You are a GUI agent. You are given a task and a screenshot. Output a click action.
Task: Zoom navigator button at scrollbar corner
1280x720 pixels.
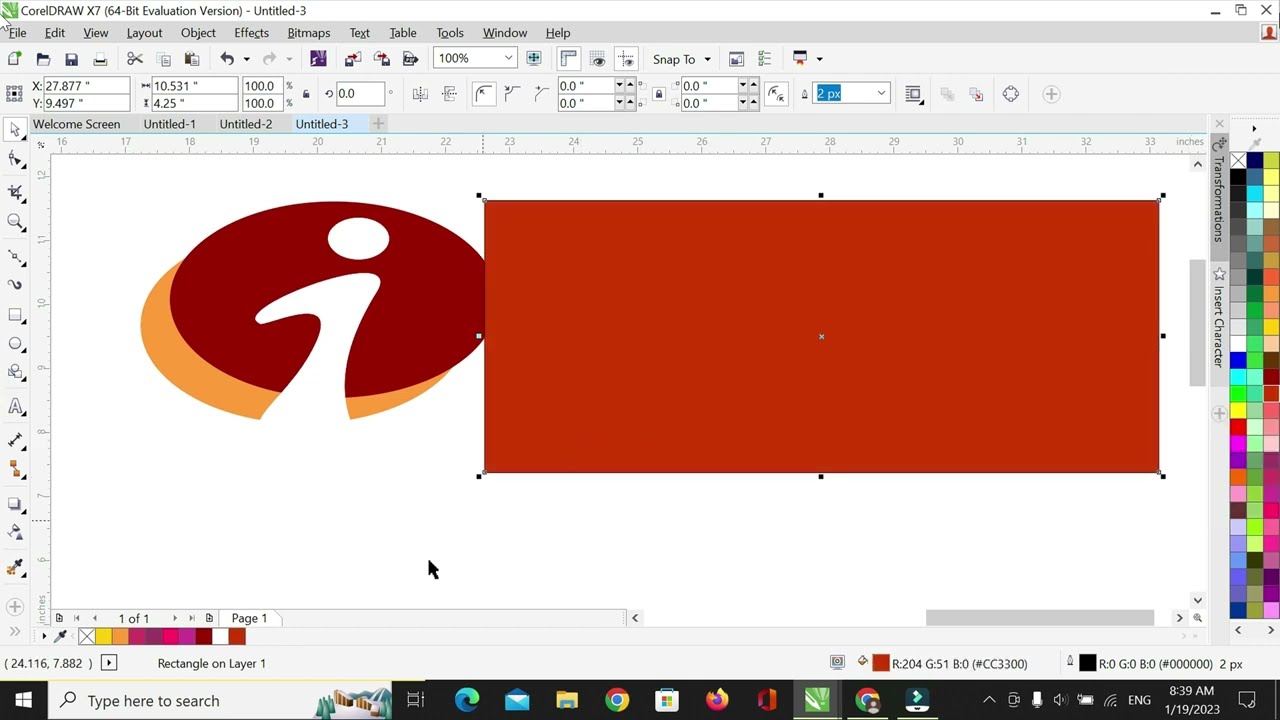pyautogui.click(x=1197, y=618)
